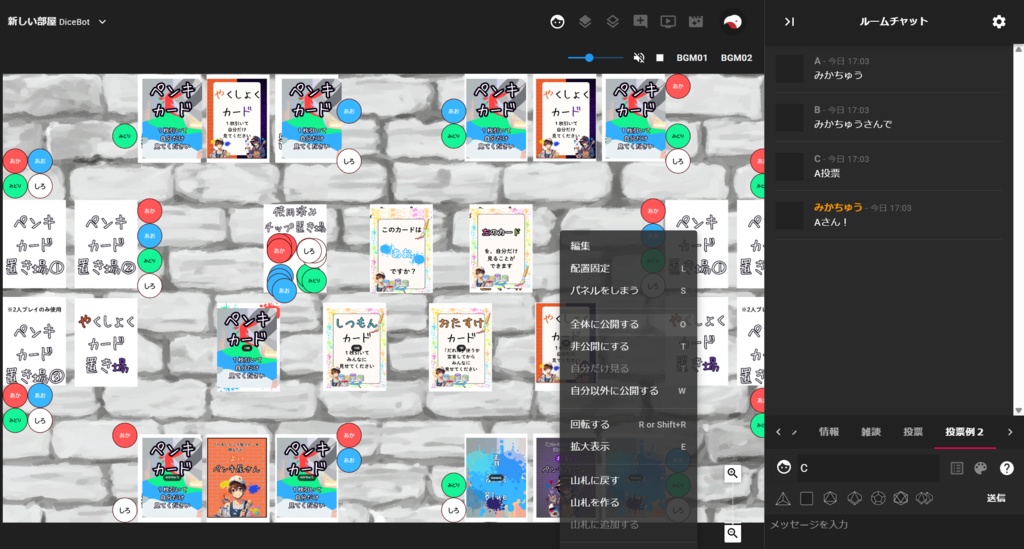Click the ペンキカード置き場② panel
The height and width of the screenshot is (549, 1024).
click(106, 244)
